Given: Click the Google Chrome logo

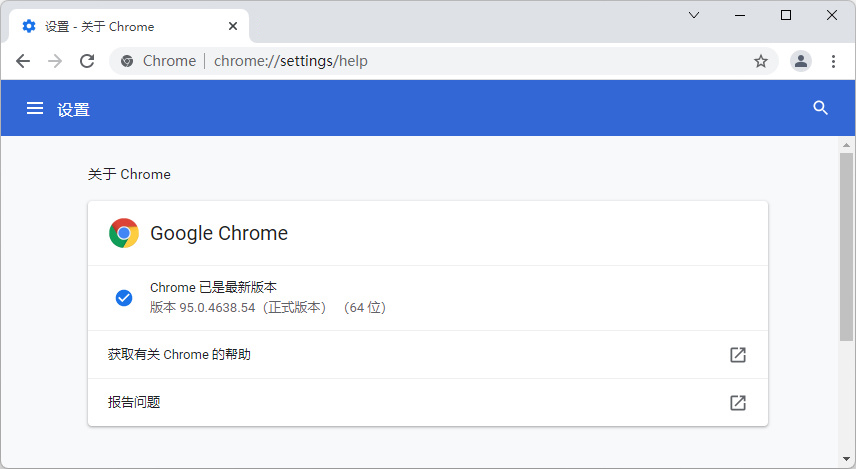Looking at the screenshot, I should 124,233.
